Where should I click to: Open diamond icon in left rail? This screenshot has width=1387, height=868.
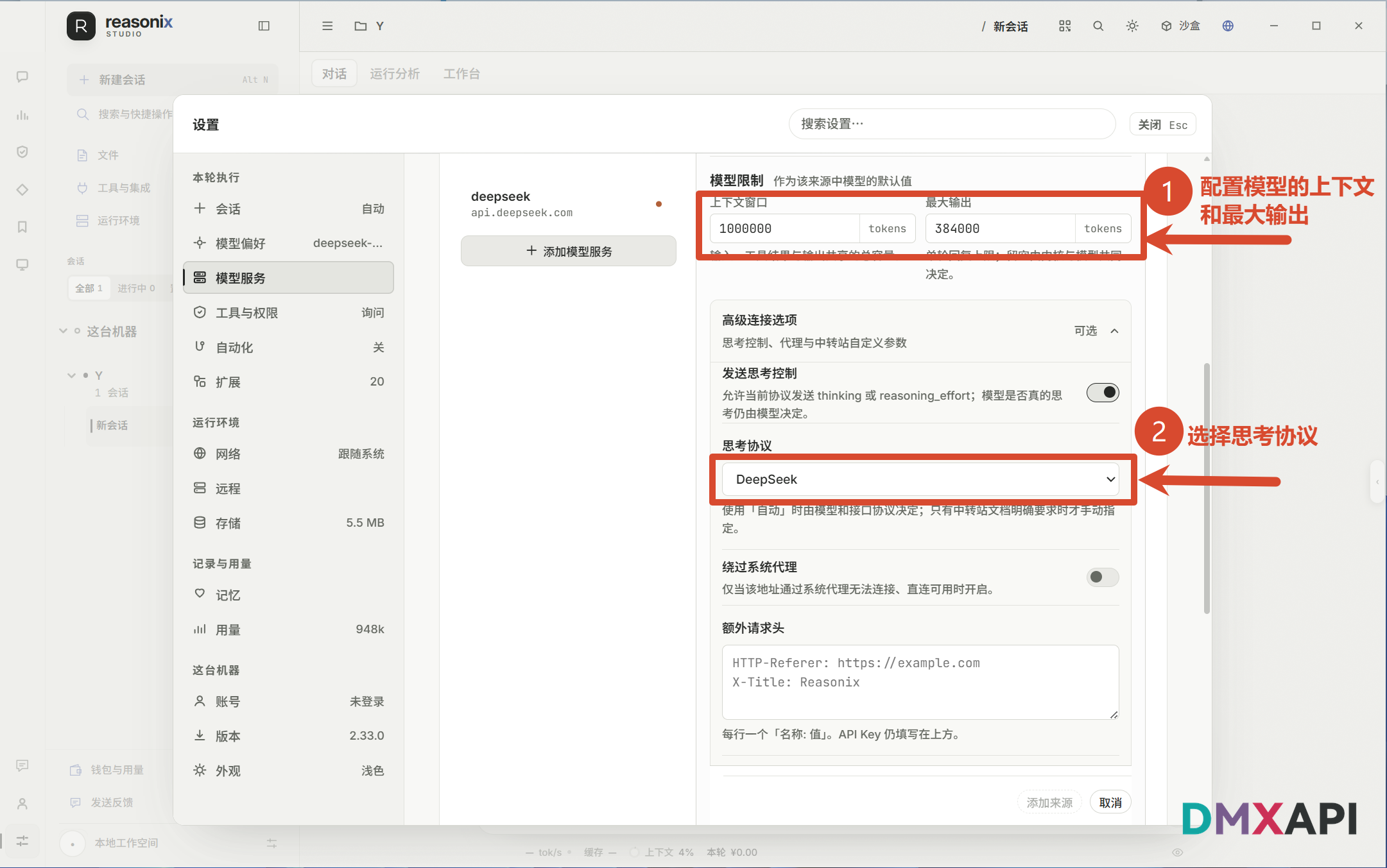(22, 190)
